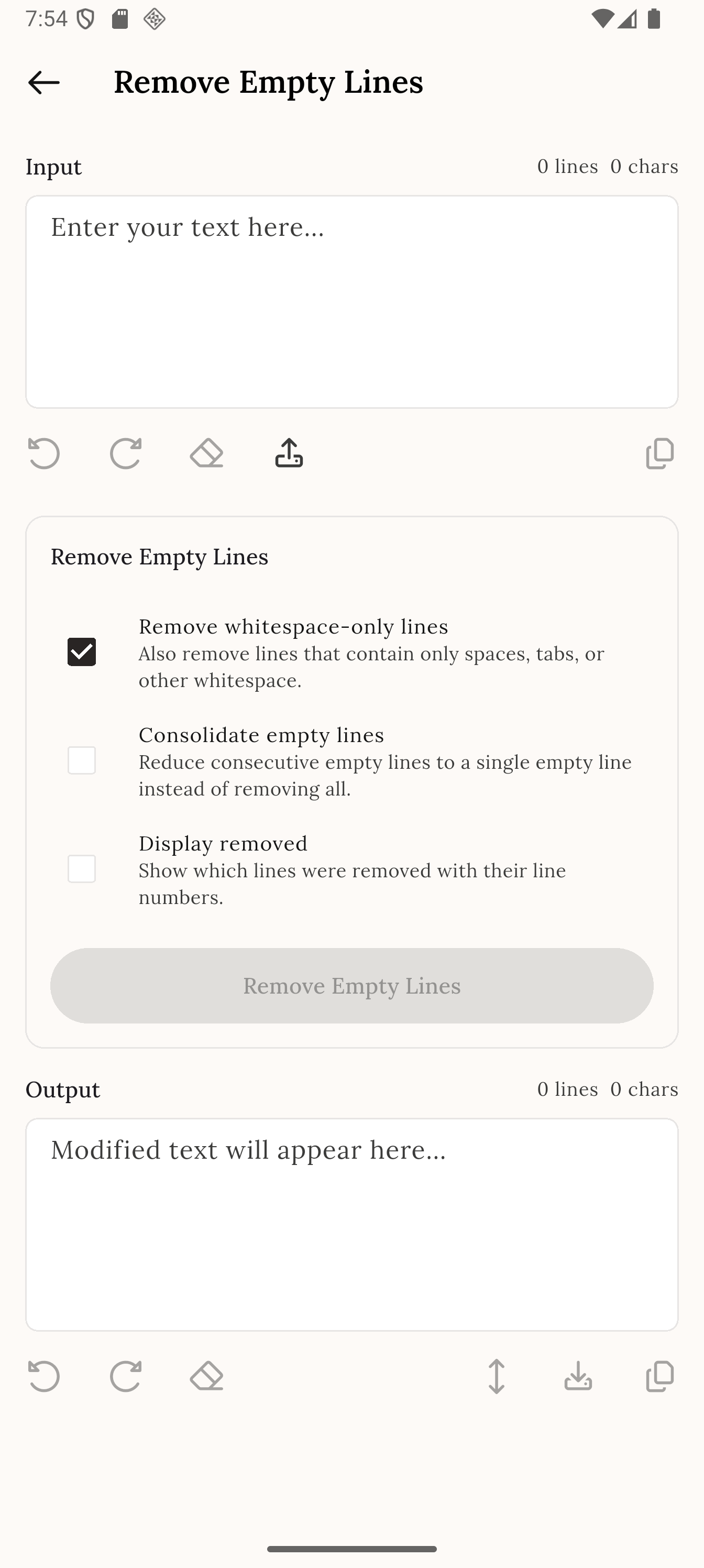The height and width of the screenshot is (1568, 704).
Task: Copy the Input text
Action: (x=659, y=453)
